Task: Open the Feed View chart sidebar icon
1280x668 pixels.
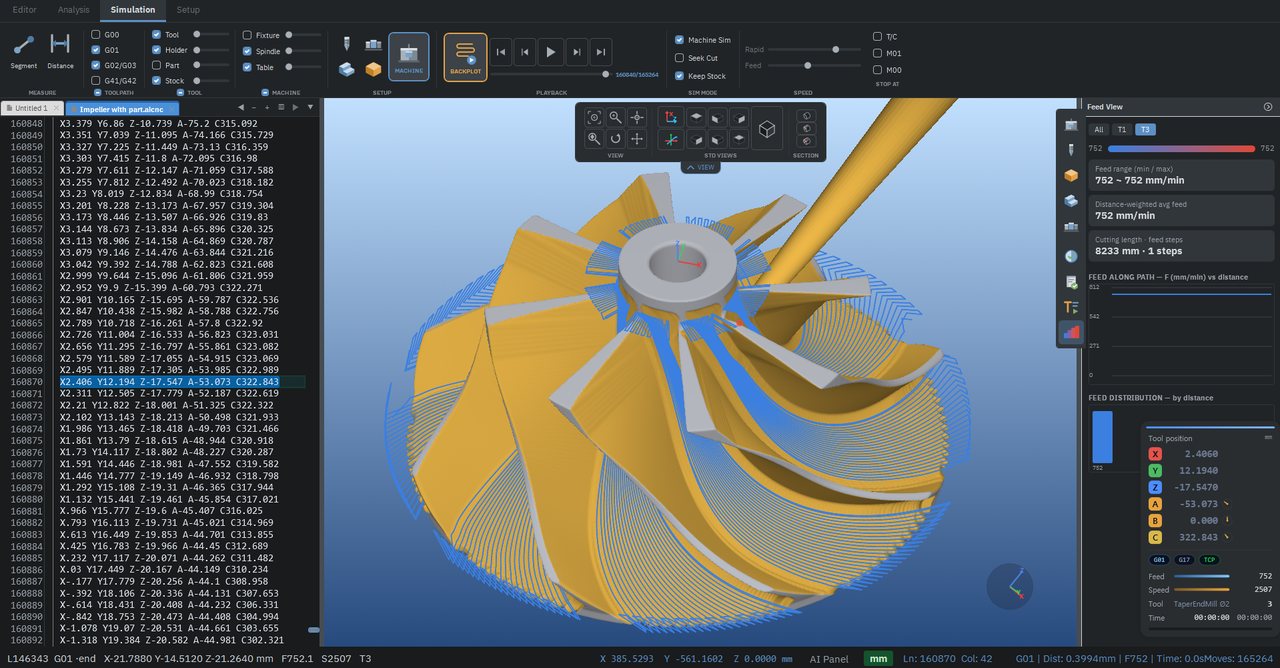Action: point(1071,333)
